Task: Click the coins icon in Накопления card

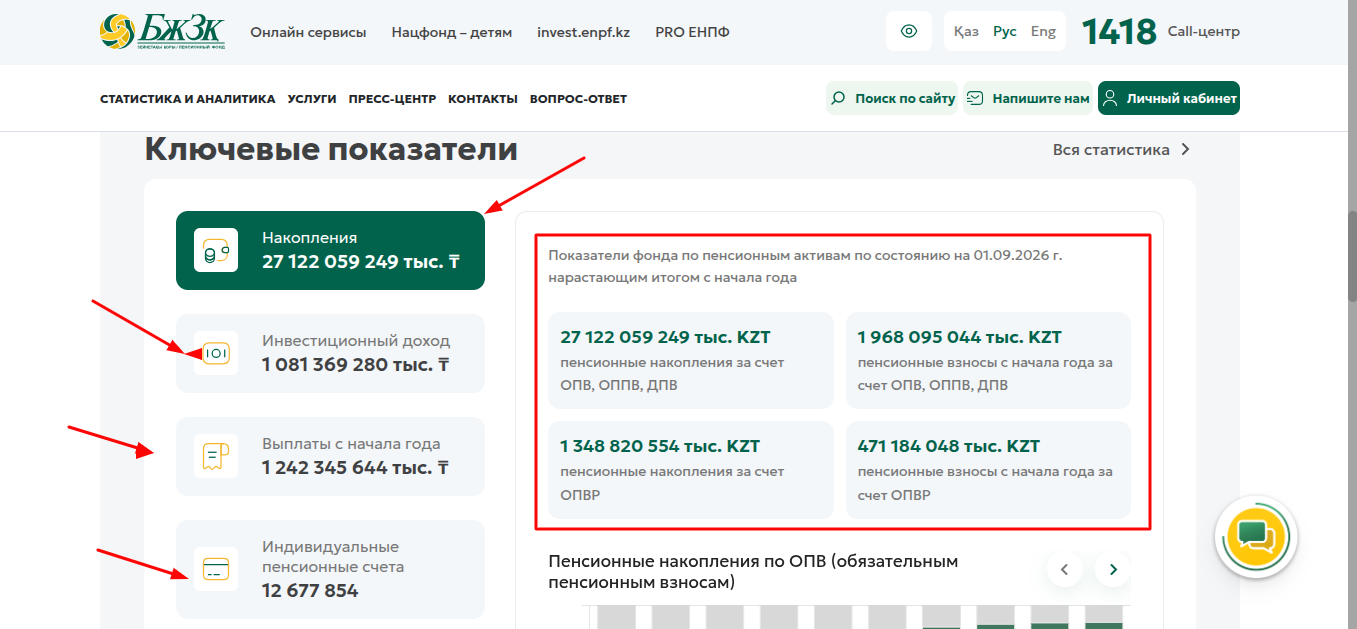Action: pos(216,250)
